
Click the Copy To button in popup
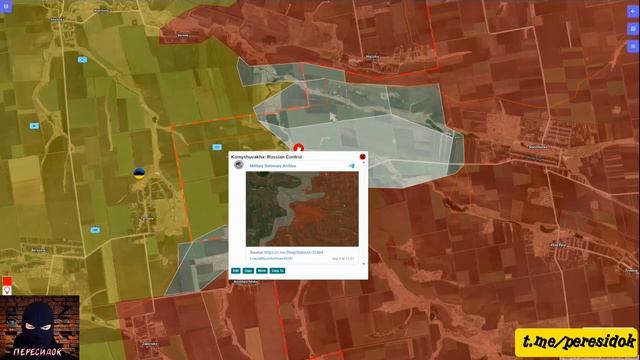pyautogui.click(x=277, y=271)
